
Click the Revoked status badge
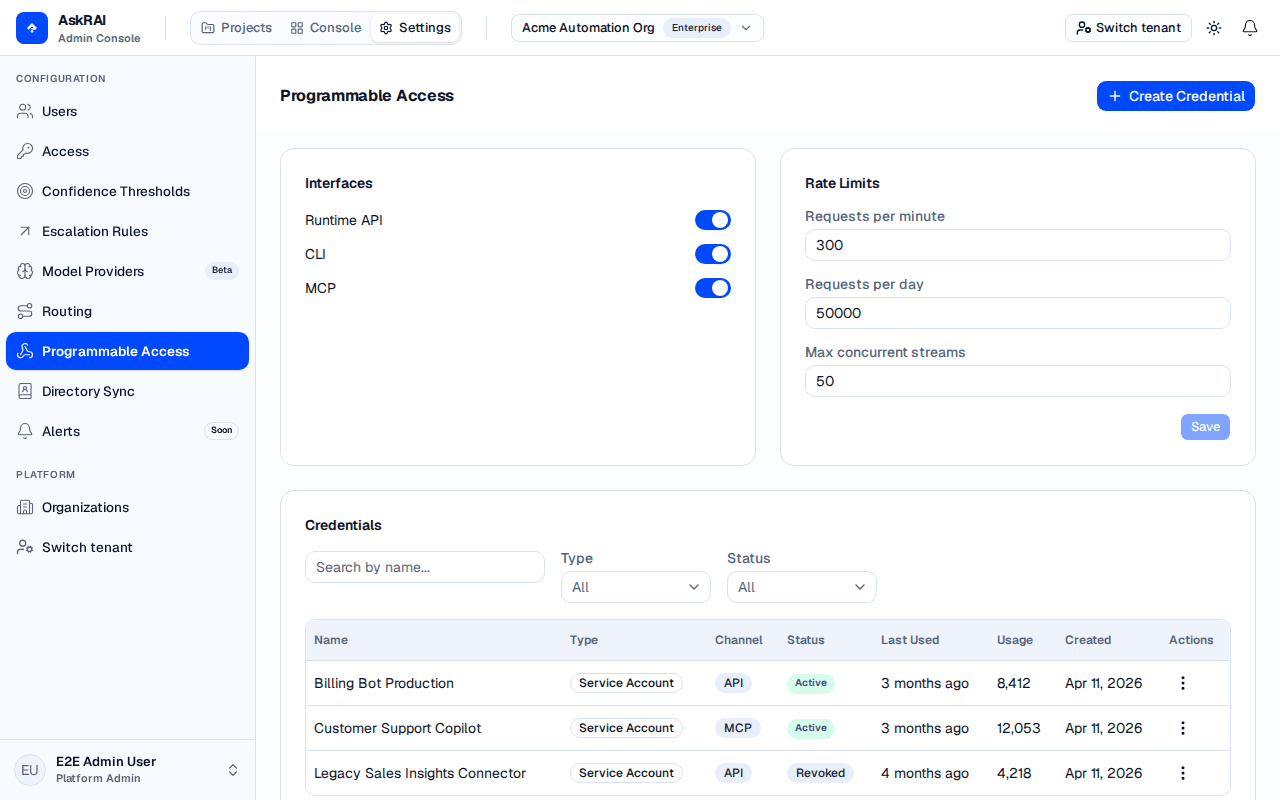click(x=821, y=773)
